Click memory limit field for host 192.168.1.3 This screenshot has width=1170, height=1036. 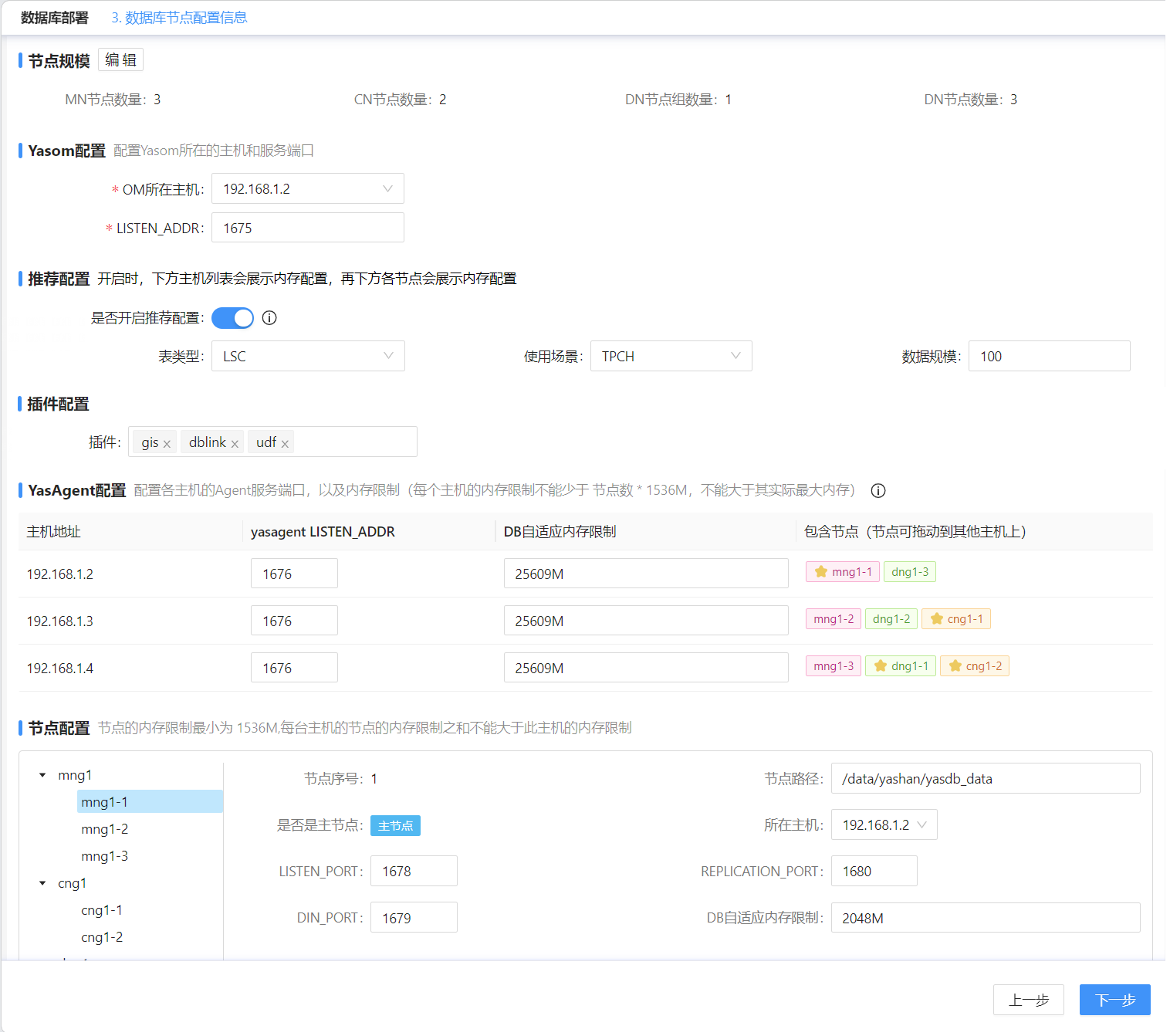(x=646, y=621)
